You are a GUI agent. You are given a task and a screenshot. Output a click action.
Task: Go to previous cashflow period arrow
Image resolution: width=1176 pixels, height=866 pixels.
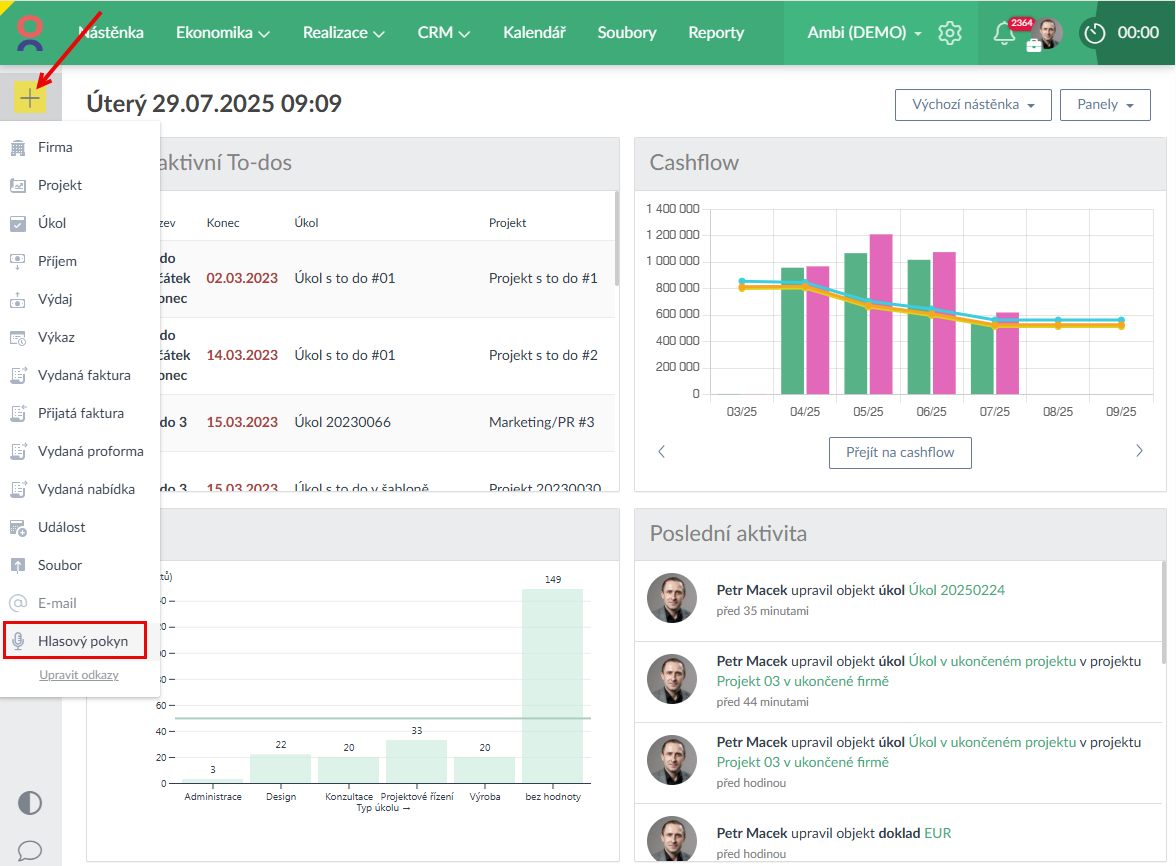tap(661, 451)
